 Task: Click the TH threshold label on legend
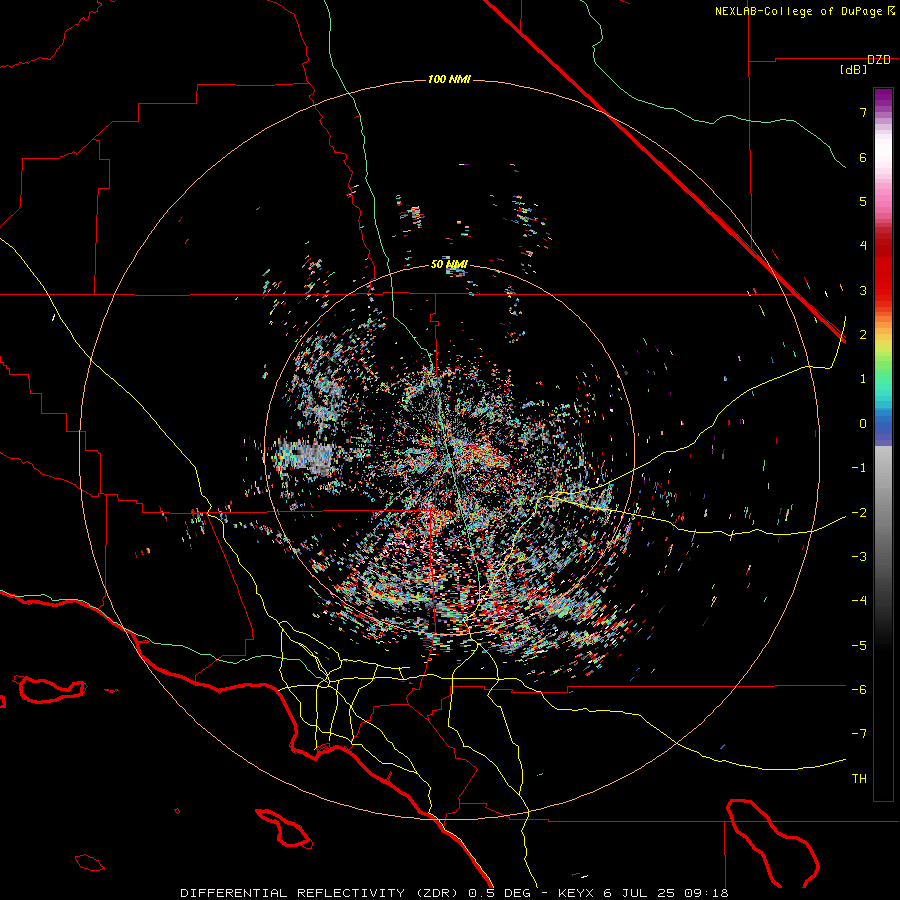point(859,779)
